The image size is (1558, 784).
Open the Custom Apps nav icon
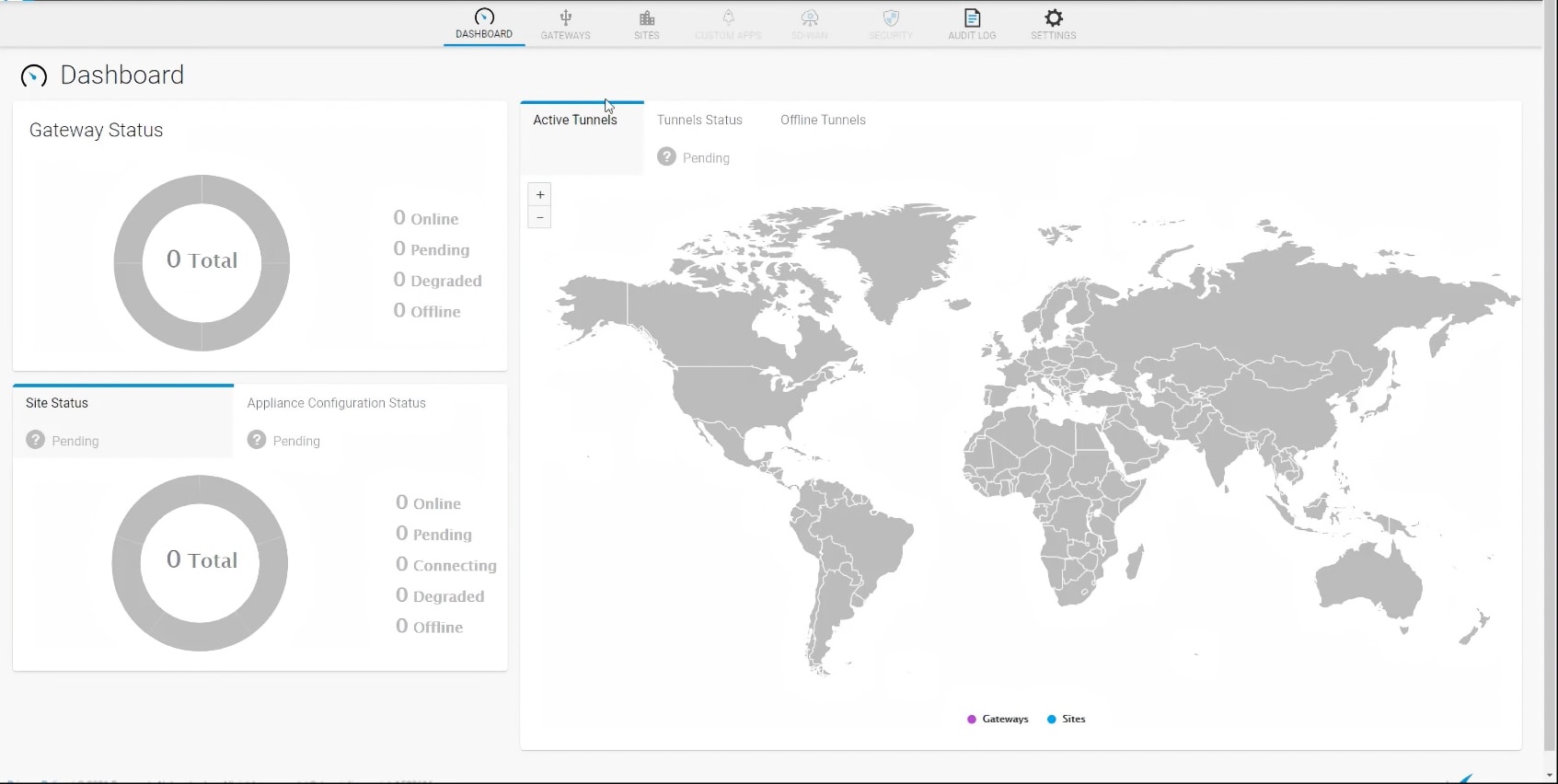pos(728,17)
